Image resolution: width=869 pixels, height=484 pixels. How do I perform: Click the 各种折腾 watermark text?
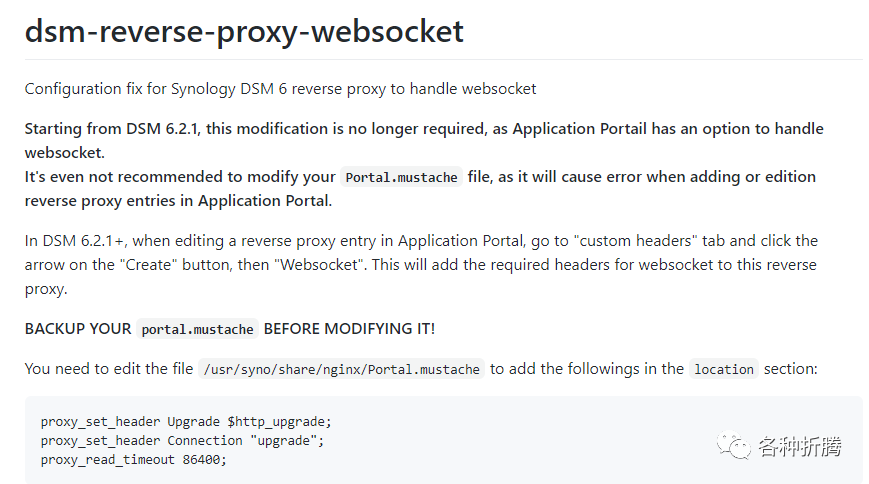[800, 446]
